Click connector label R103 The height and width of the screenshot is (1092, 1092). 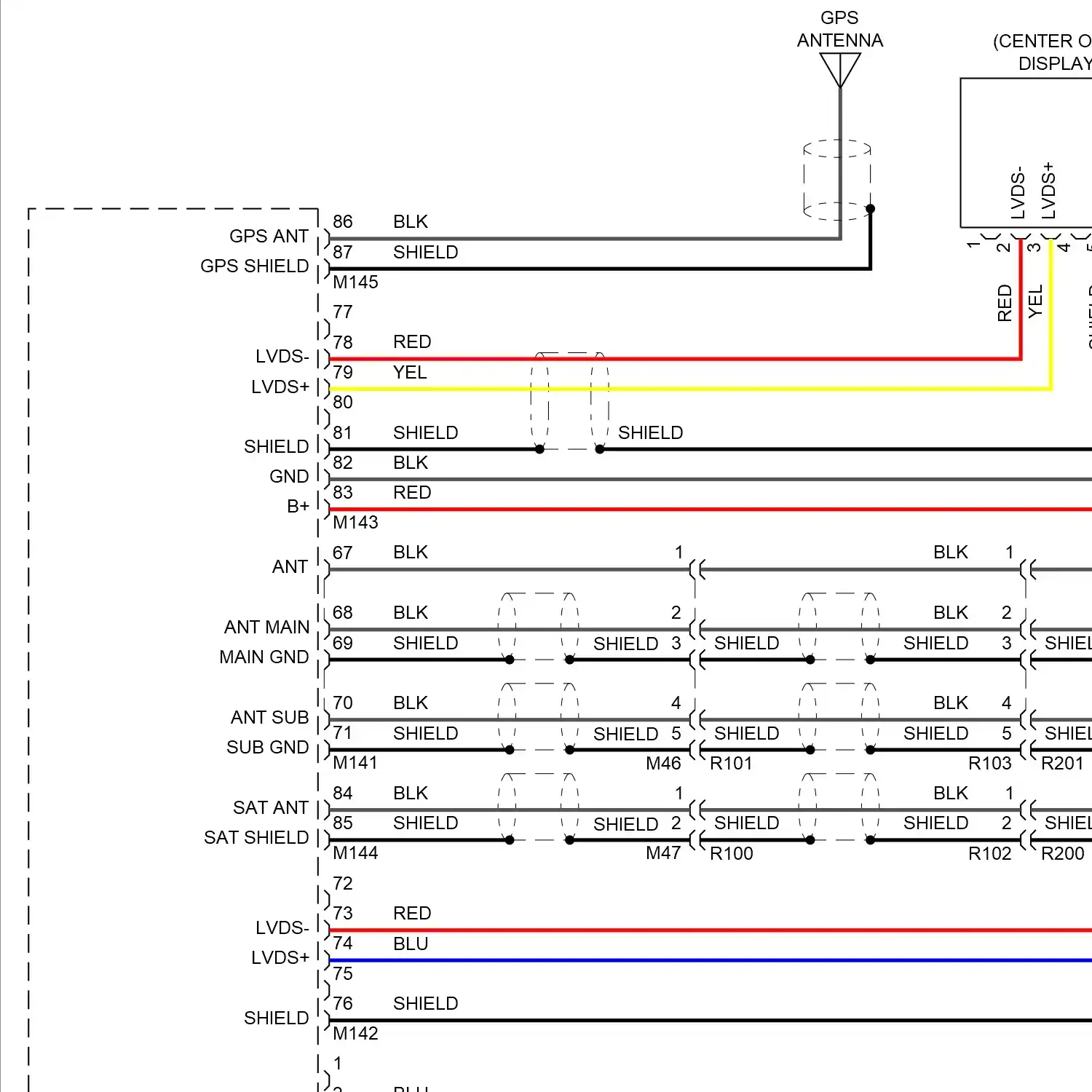click(x=990, y=763)
